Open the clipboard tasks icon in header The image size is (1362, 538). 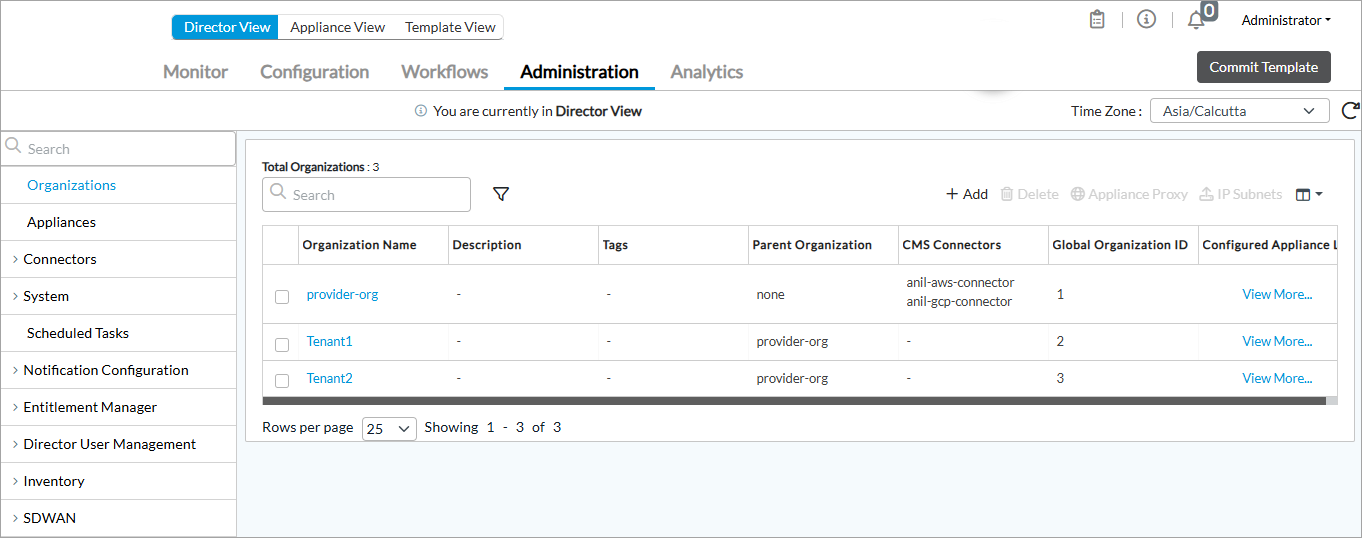click(1097, 20)
